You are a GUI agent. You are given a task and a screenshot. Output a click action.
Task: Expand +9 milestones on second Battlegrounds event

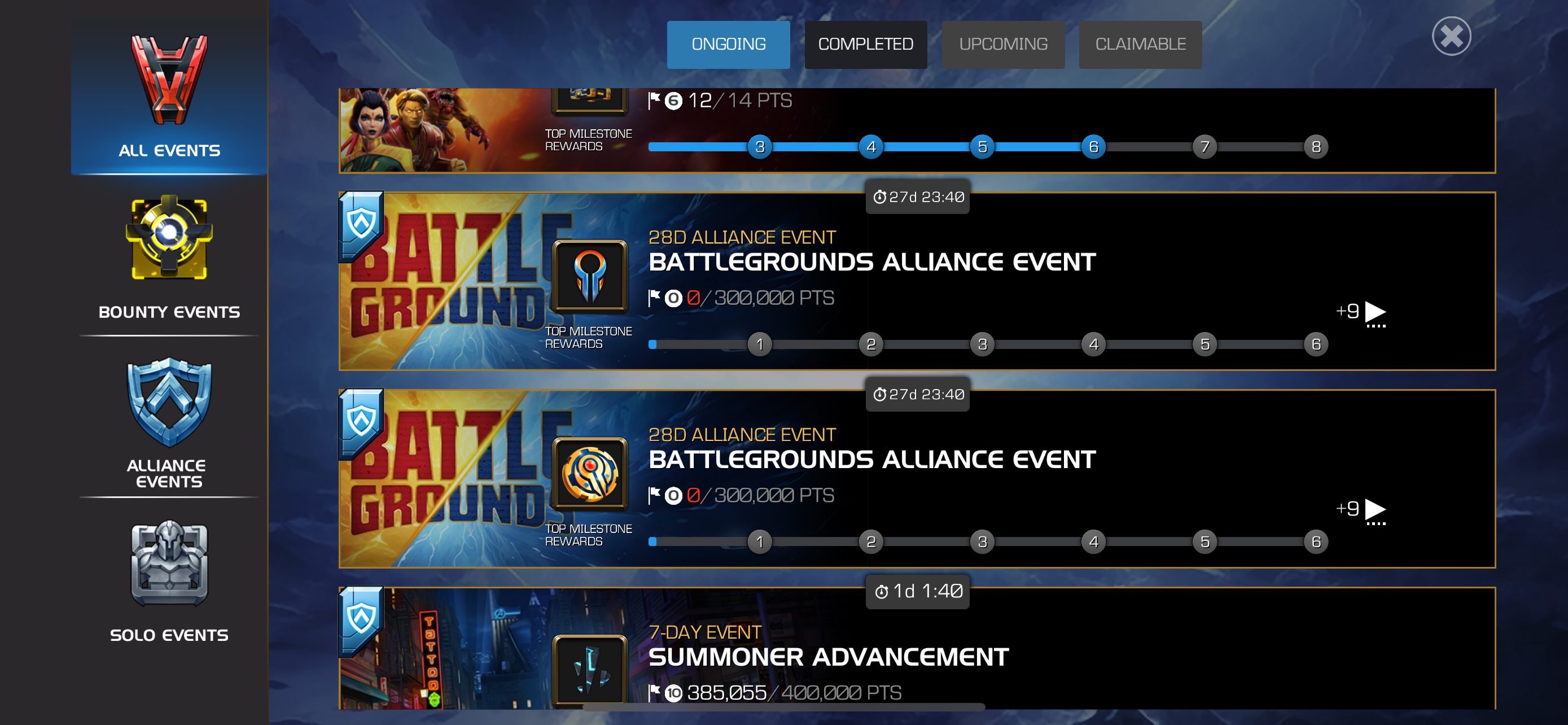click(x=1361, y=510)
